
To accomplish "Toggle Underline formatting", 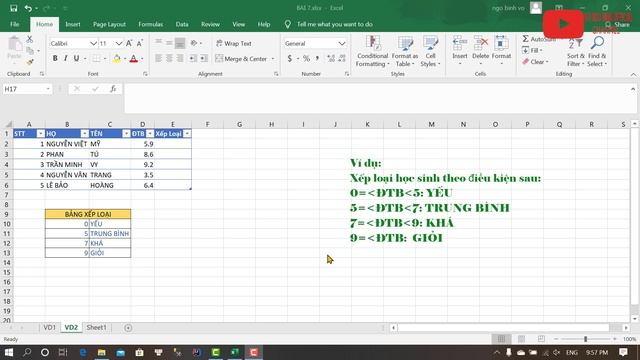I will [x=76, y=59].
